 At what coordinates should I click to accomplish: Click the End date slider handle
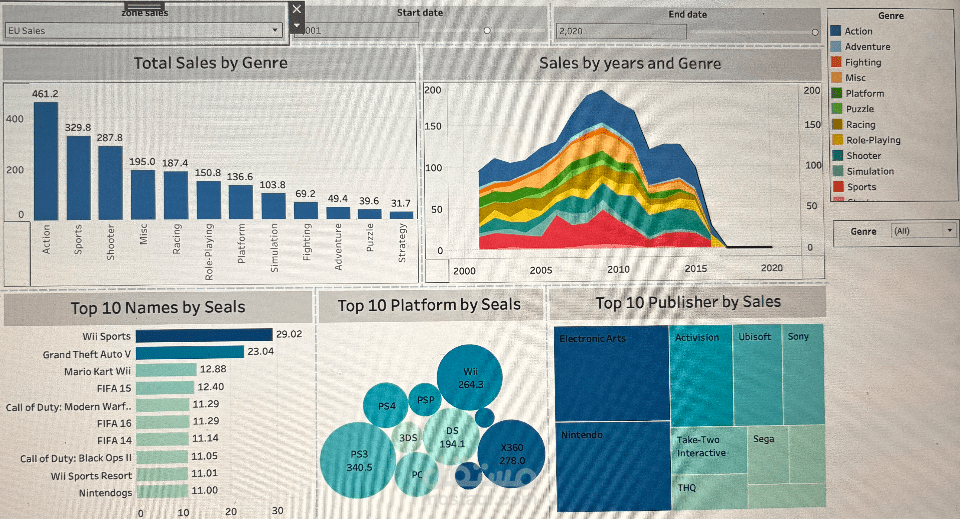tap(815, 32)
